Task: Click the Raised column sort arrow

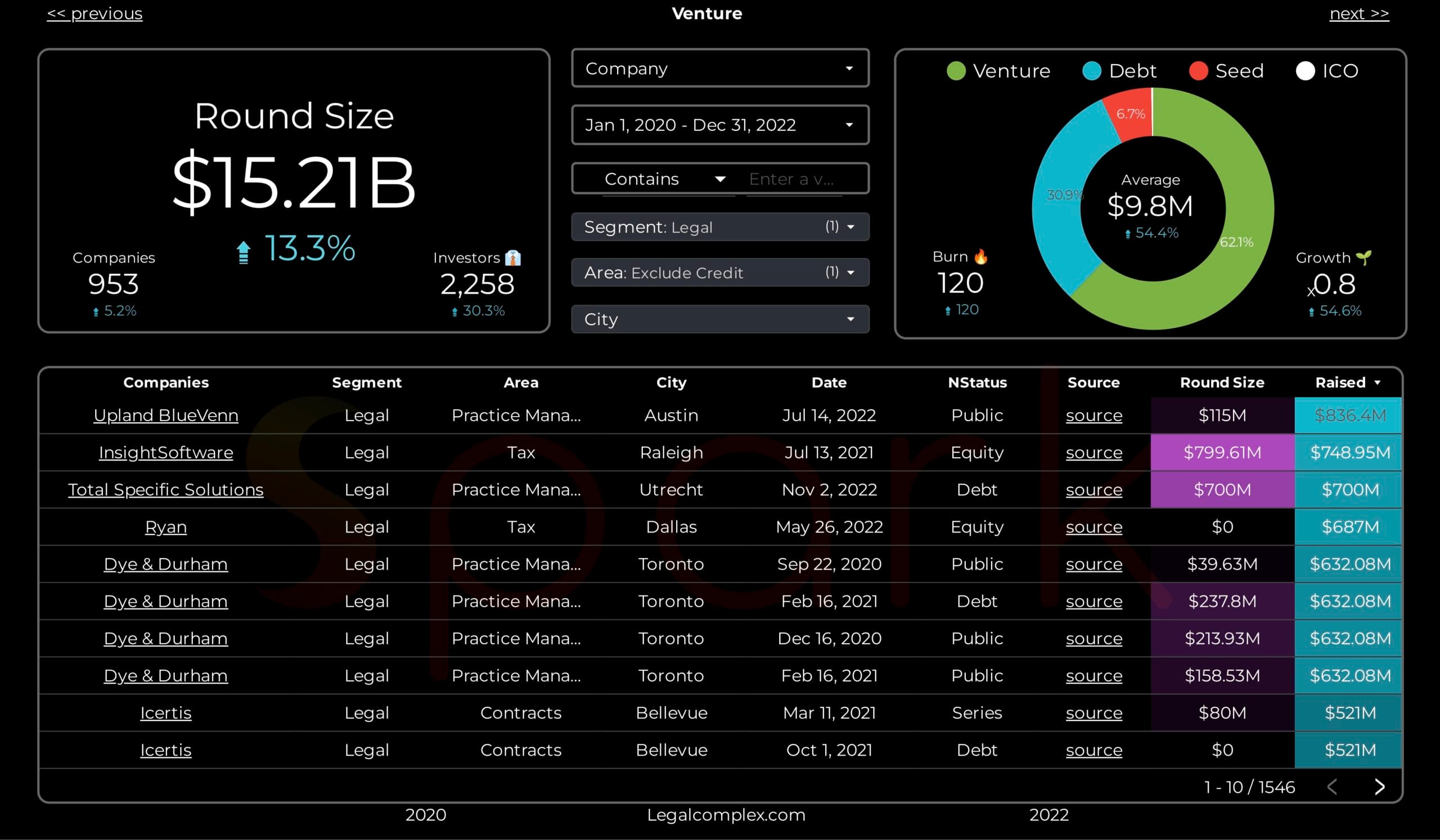Action: (x=1377, y=382)
